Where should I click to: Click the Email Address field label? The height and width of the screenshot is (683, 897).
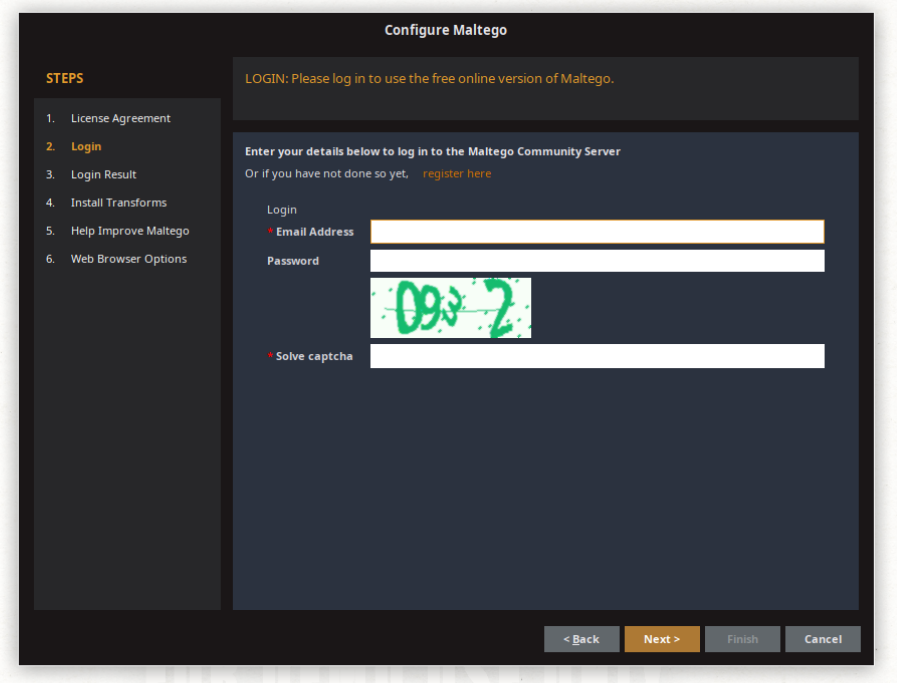point(314,232)
